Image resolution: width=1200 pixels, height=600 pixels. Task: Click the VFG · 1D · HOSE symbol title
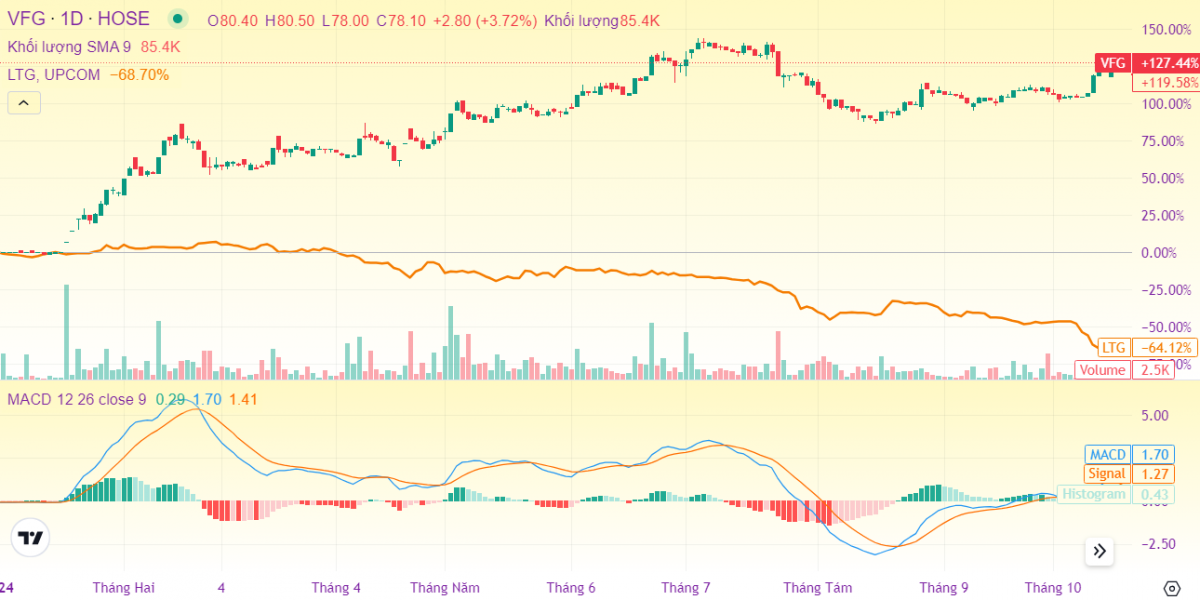[x=79, y=19]
